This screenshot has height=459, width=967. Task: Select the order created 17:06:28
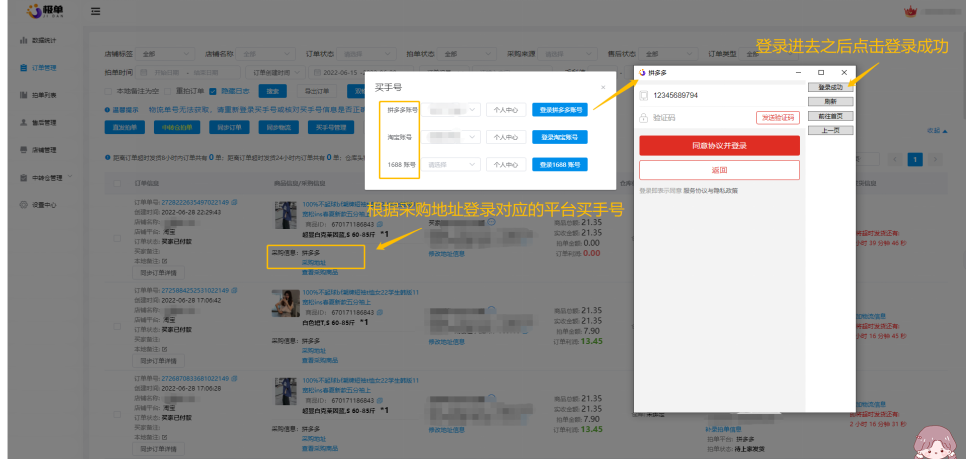coord(117,413)
